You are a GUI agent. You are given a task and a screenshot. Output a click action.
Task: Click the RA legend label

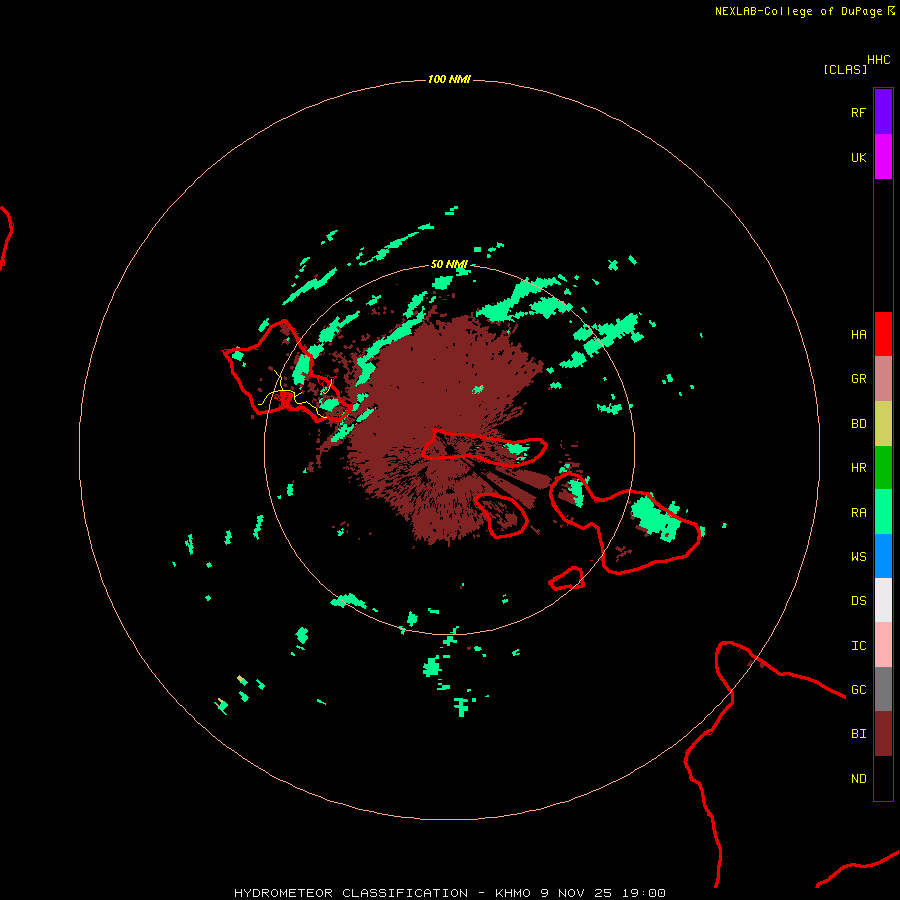tap(858, 513)
